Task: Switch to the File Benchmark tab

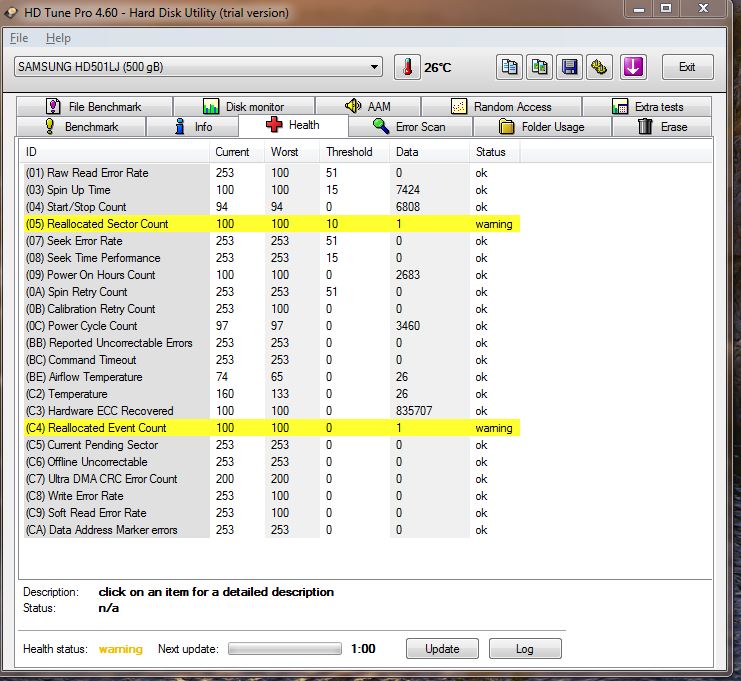Action: (94, 106)
